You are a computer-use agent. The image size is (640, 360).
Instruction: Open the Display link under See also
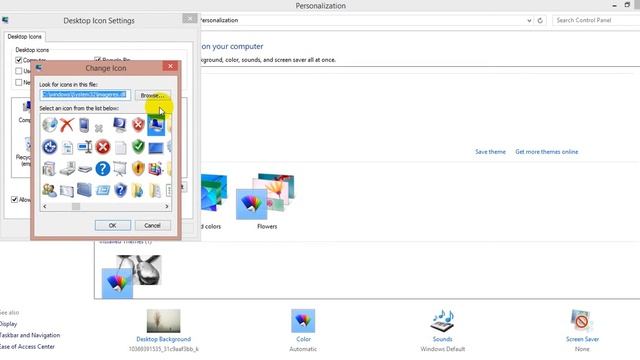9,324
